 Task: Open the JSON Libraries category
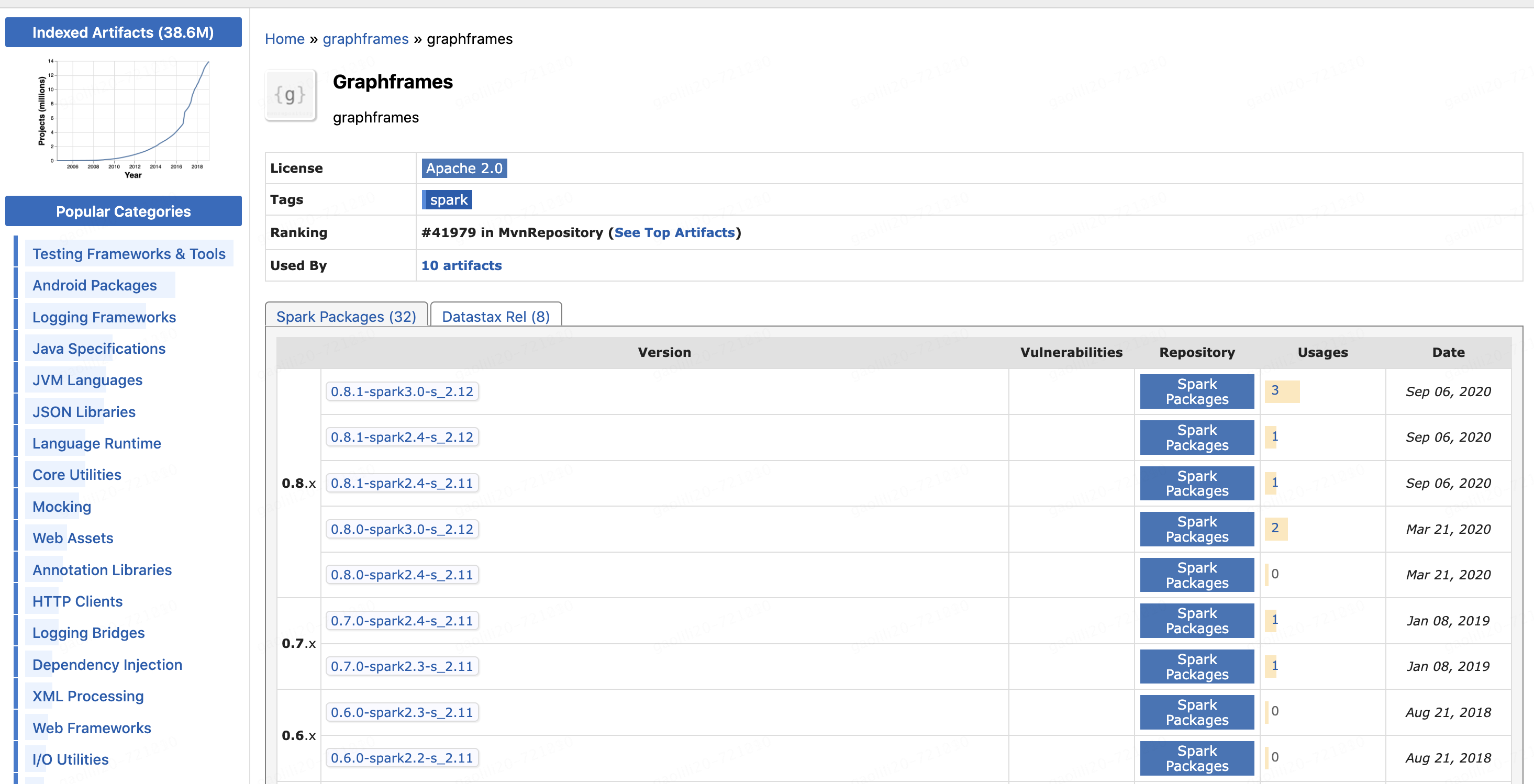coord(84,412)
